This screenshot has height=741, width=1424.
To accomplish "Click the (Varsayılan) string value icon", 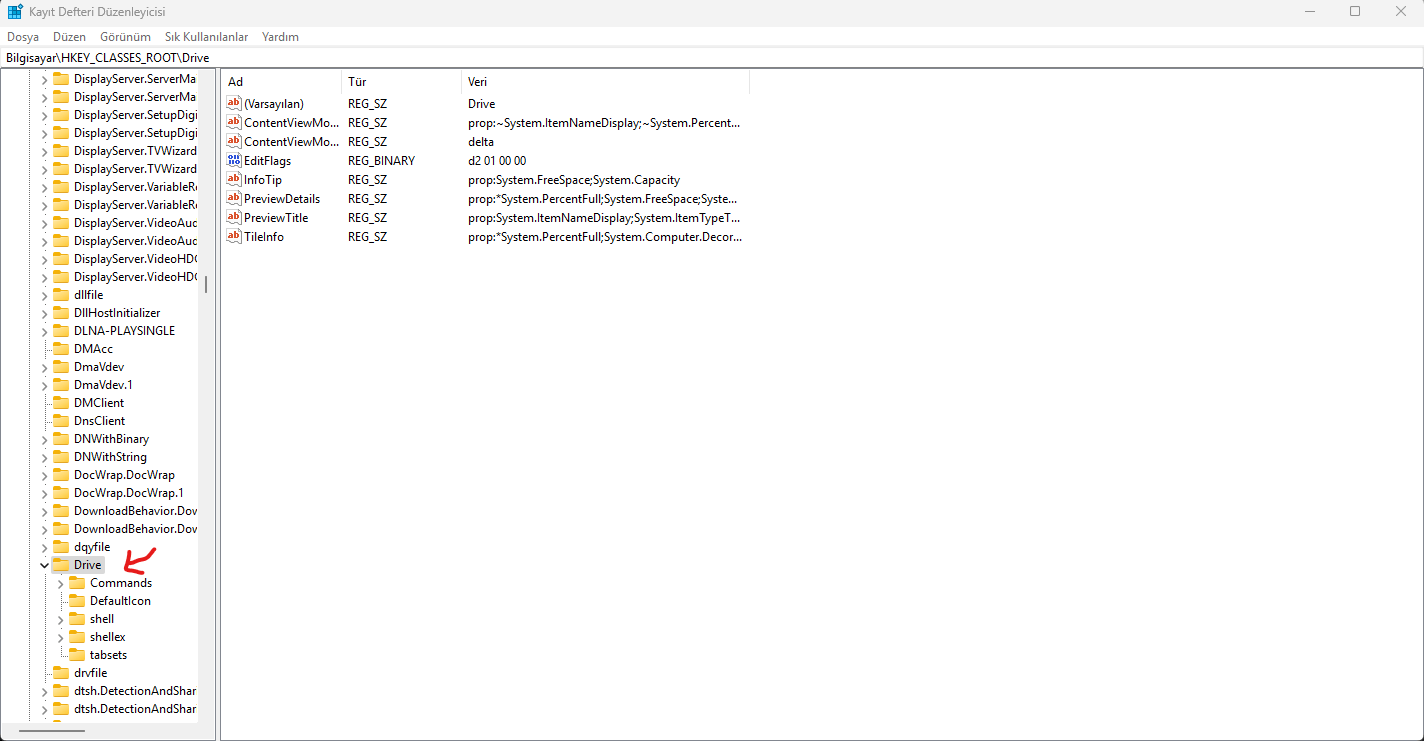I will [x=235, y=103].
